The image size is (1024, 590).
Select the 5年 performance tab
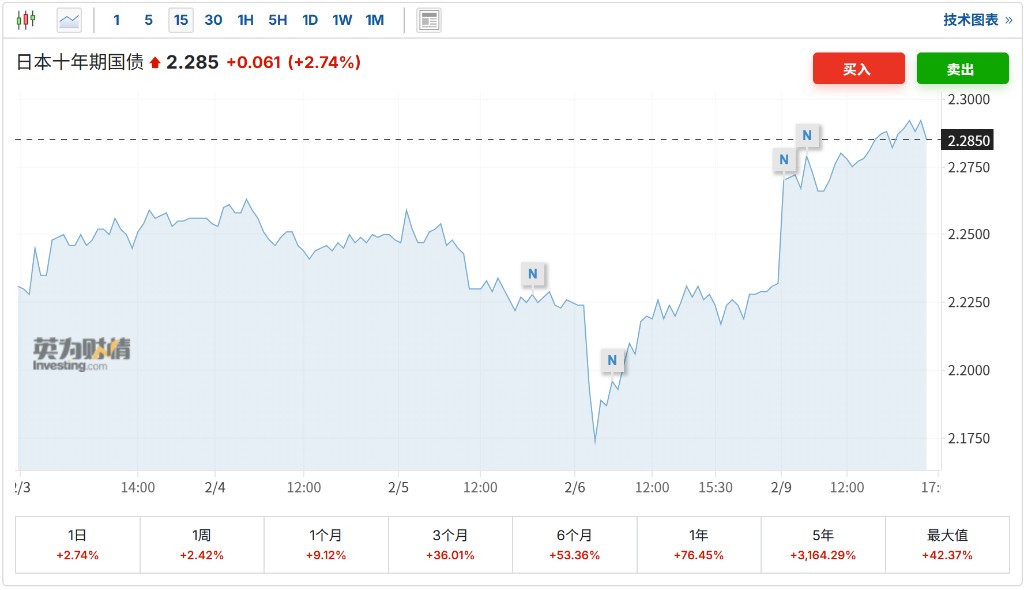[822, 544]
